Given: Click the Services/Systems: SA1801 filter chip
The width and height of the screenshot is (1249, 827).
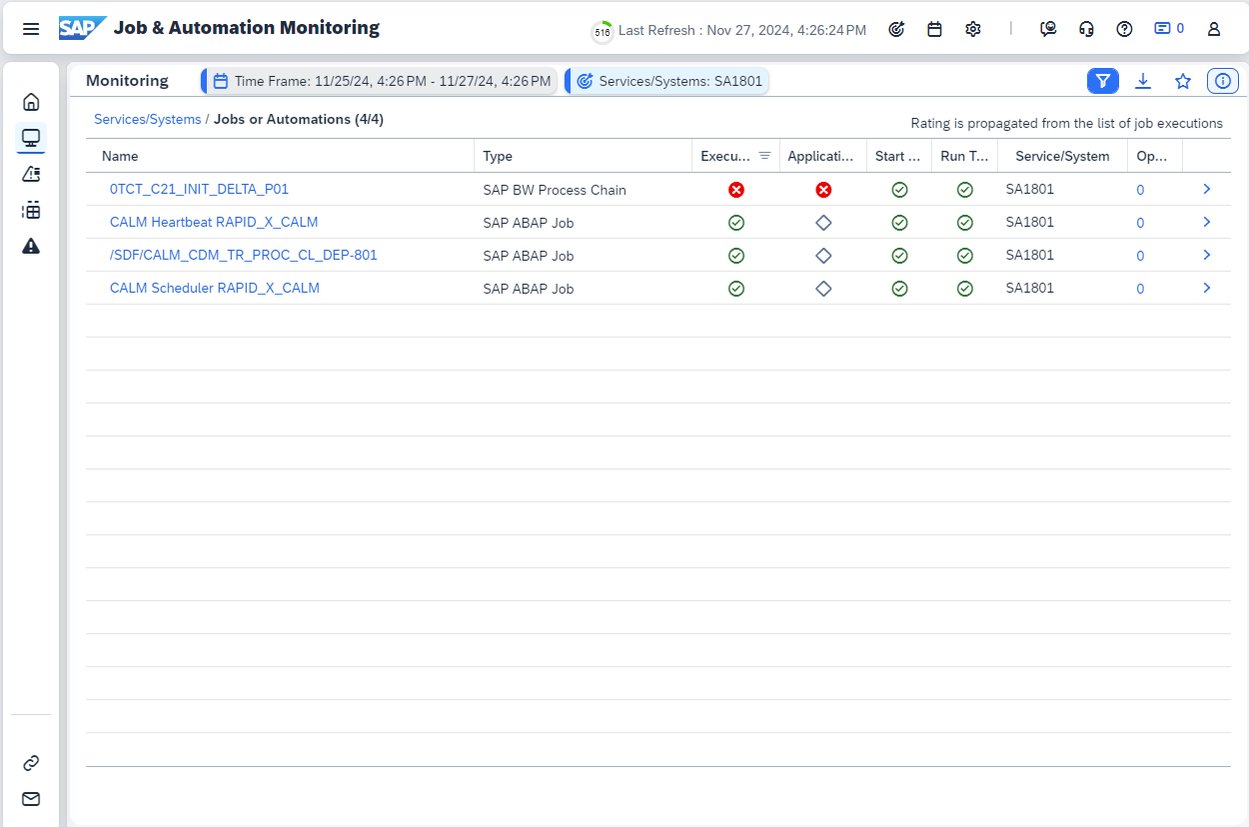Looking at the screenshot, I should pos(668,81).
